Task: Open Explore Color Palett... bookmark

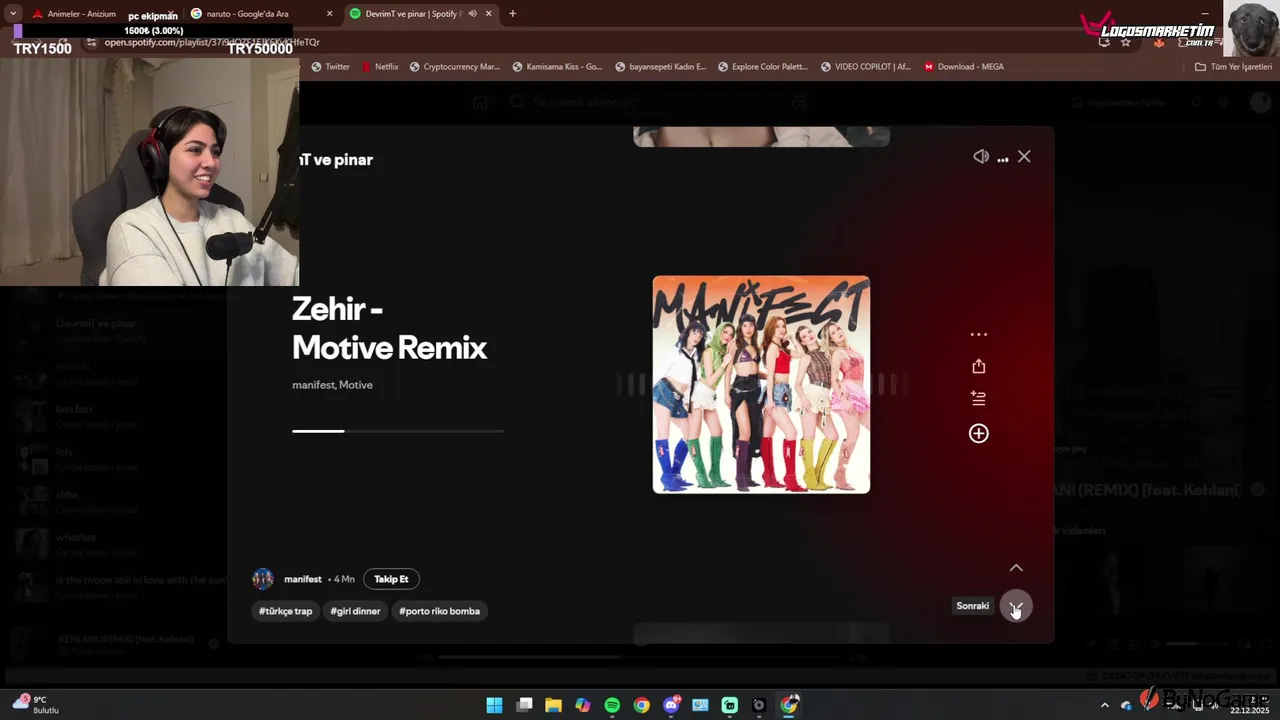Action: pyautogui.click(x=762, y=67)
